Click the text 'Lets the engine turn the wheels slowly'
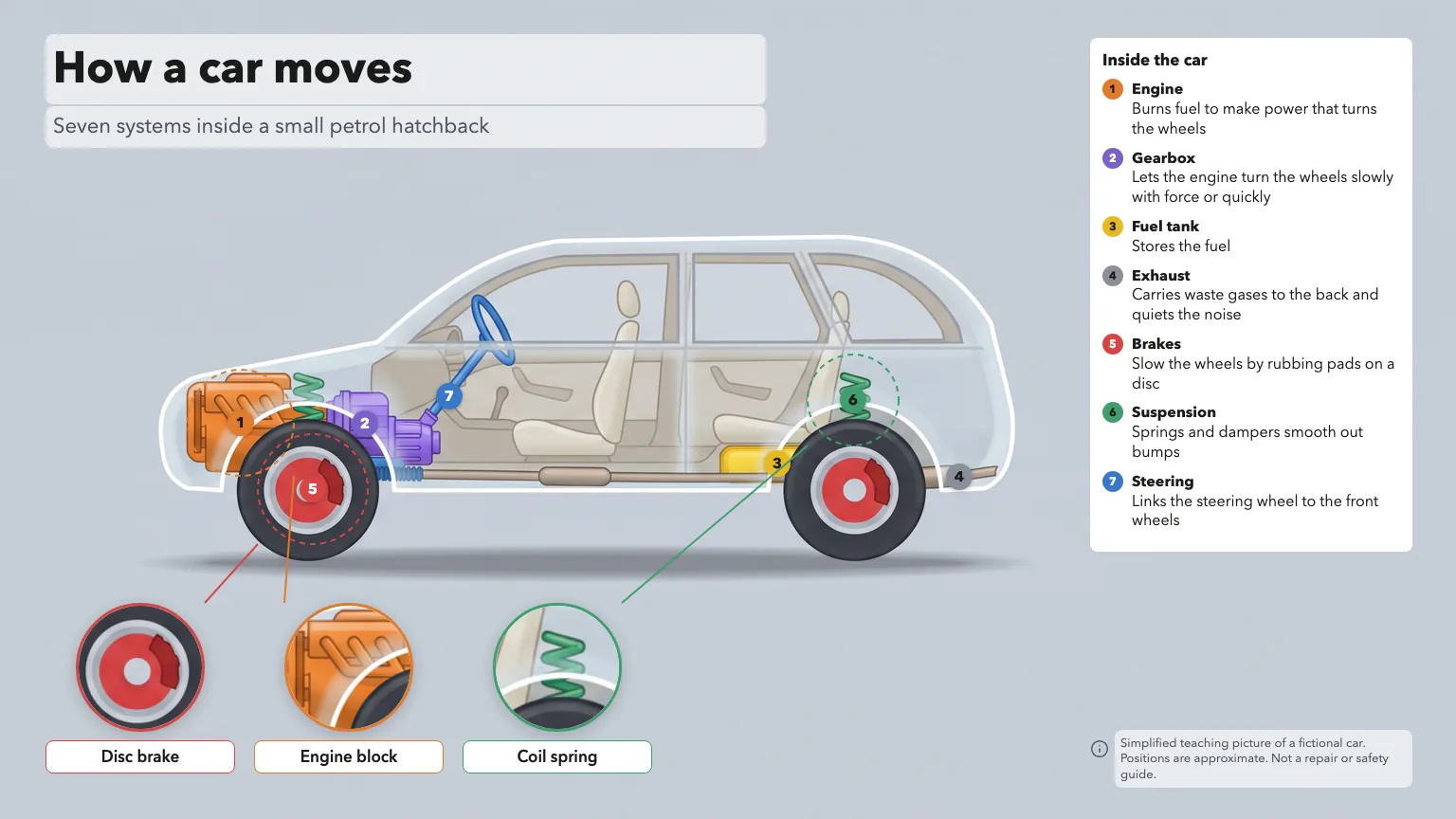 click(x=1263, y=177)
